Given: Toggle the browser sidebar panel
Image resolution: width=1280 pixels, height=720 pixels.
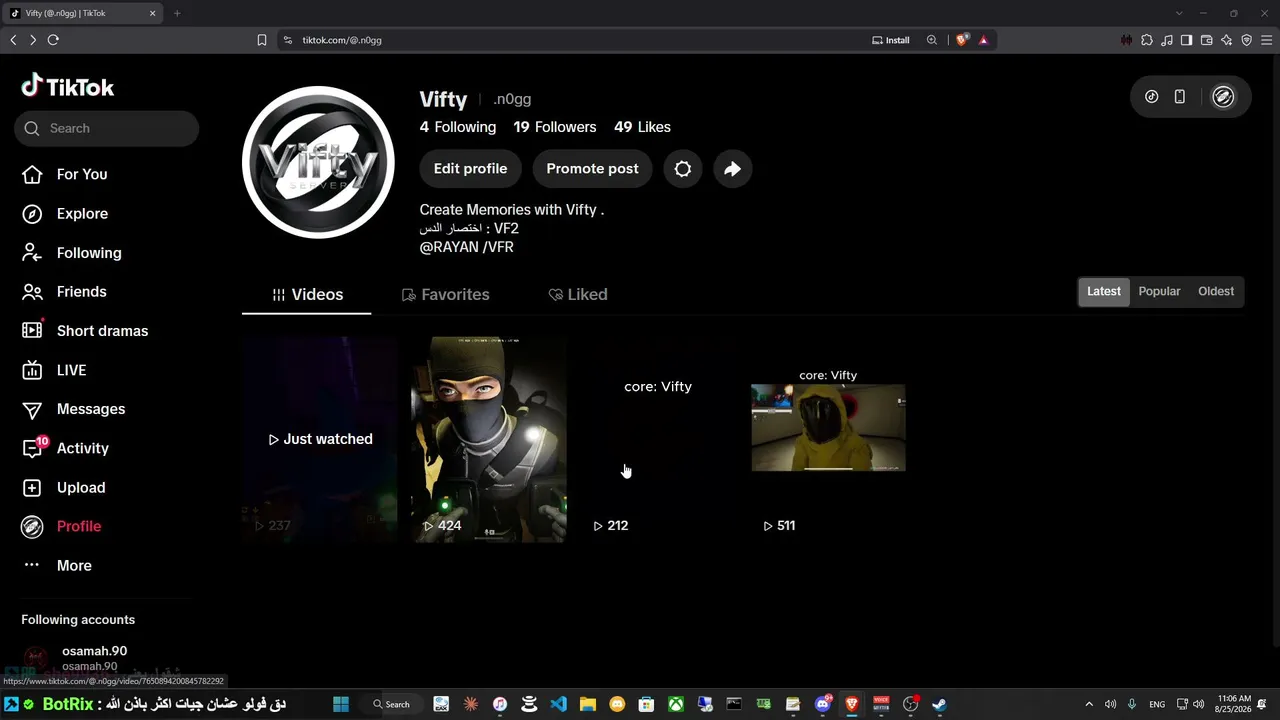Looking at the screenshot, I should click(x=1187, y=40).
